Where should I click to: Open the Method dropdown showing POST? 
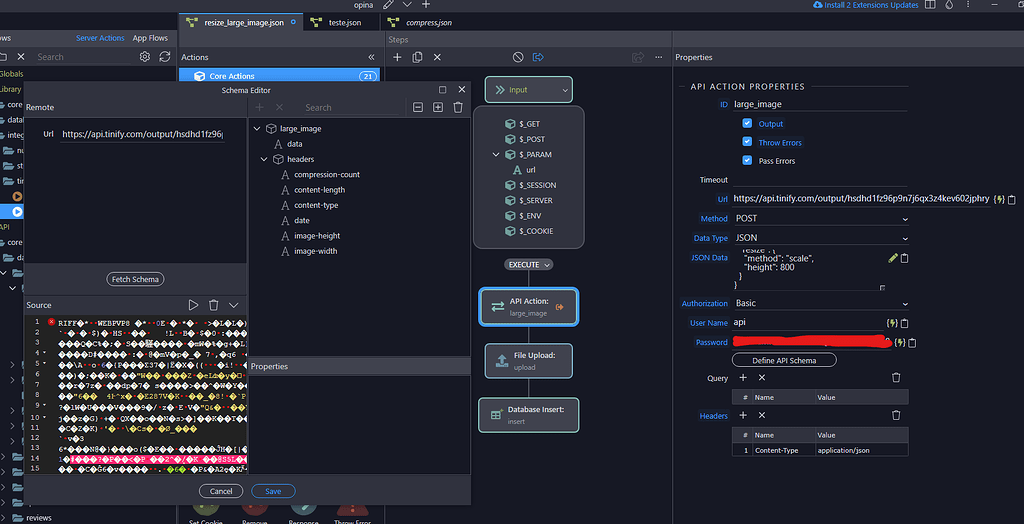coord(820,218)
